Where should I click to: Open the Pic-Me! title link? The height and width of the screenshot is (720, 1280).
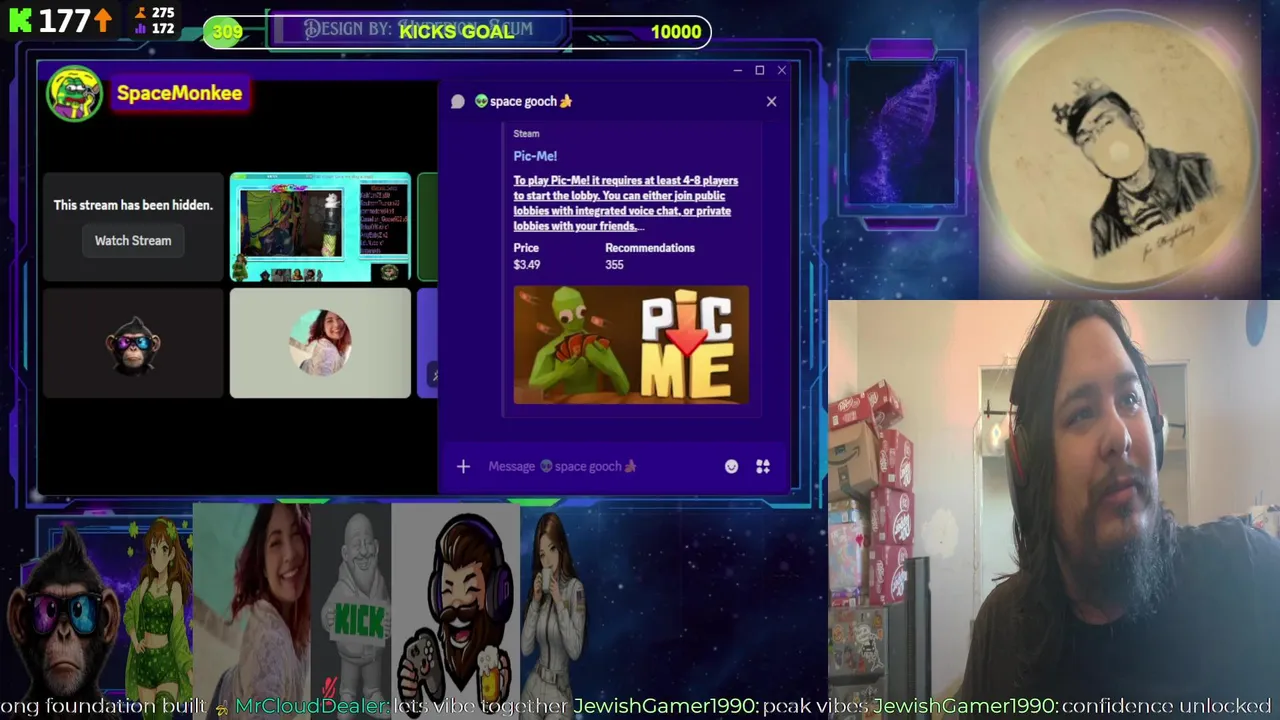535,156
